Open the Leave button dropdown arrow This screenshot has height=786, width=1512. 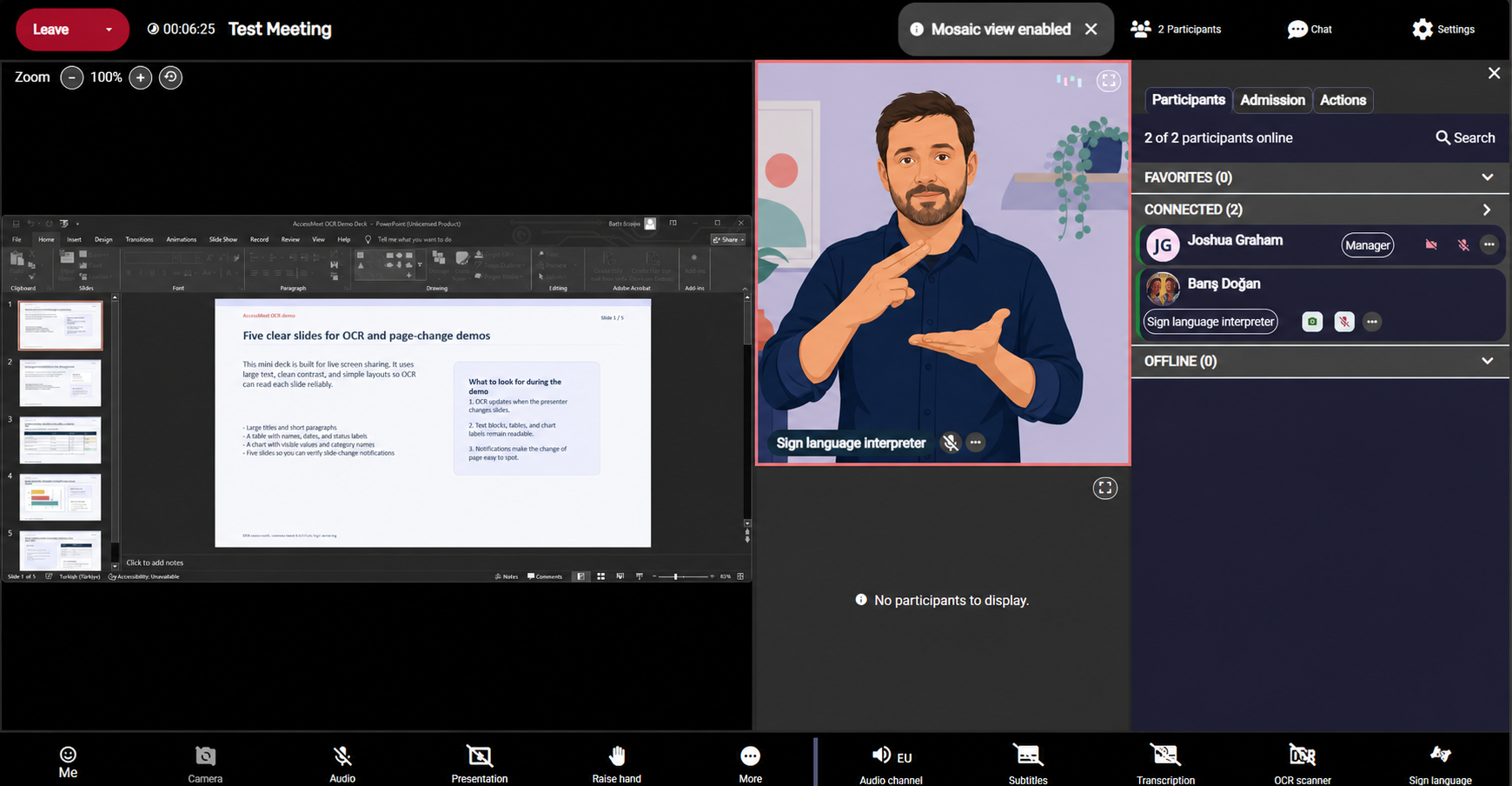tap(109, 30)
